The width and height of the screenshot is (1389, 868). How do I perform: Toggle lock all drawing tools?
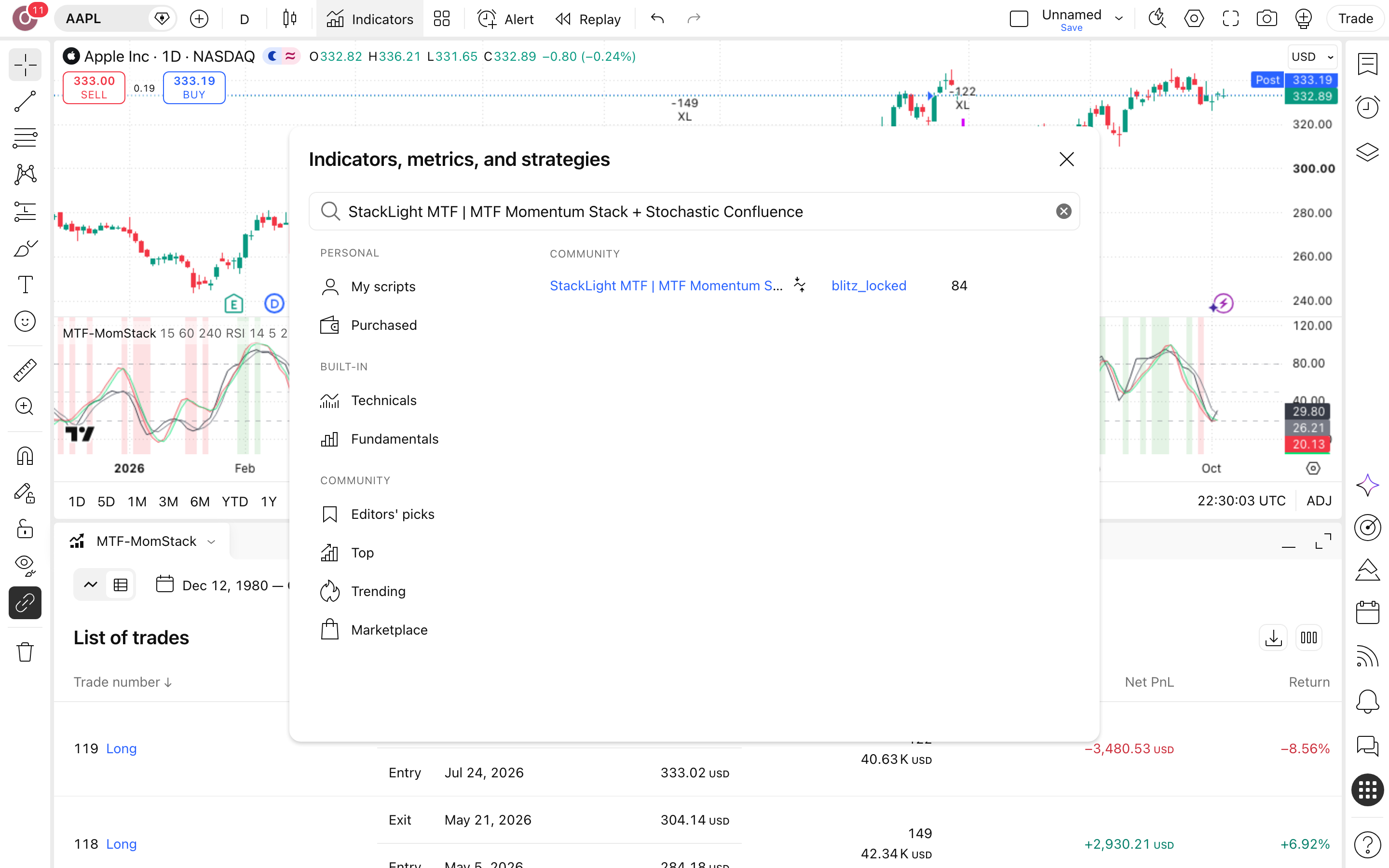pos(25,529)
